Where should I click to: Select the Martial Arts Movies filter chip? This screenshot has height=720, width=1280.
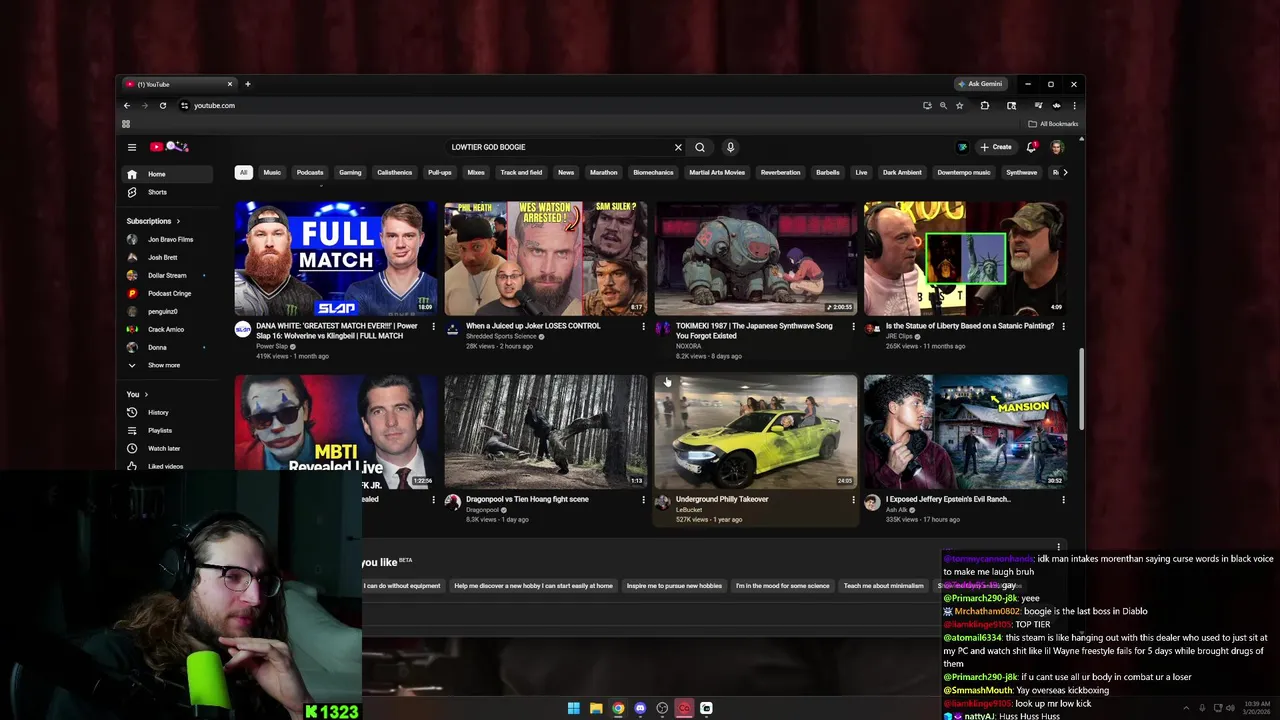717,172
